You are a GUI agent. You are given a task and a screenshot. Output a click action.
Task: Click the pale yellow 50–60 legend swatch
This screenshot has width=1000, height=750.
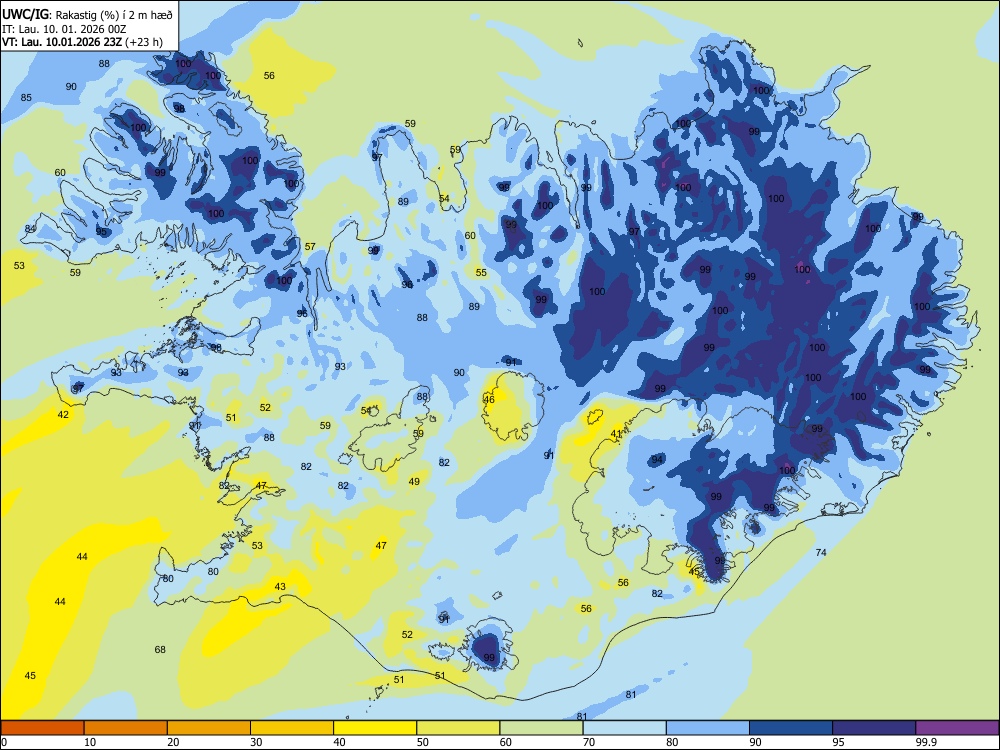click(458, 728)
